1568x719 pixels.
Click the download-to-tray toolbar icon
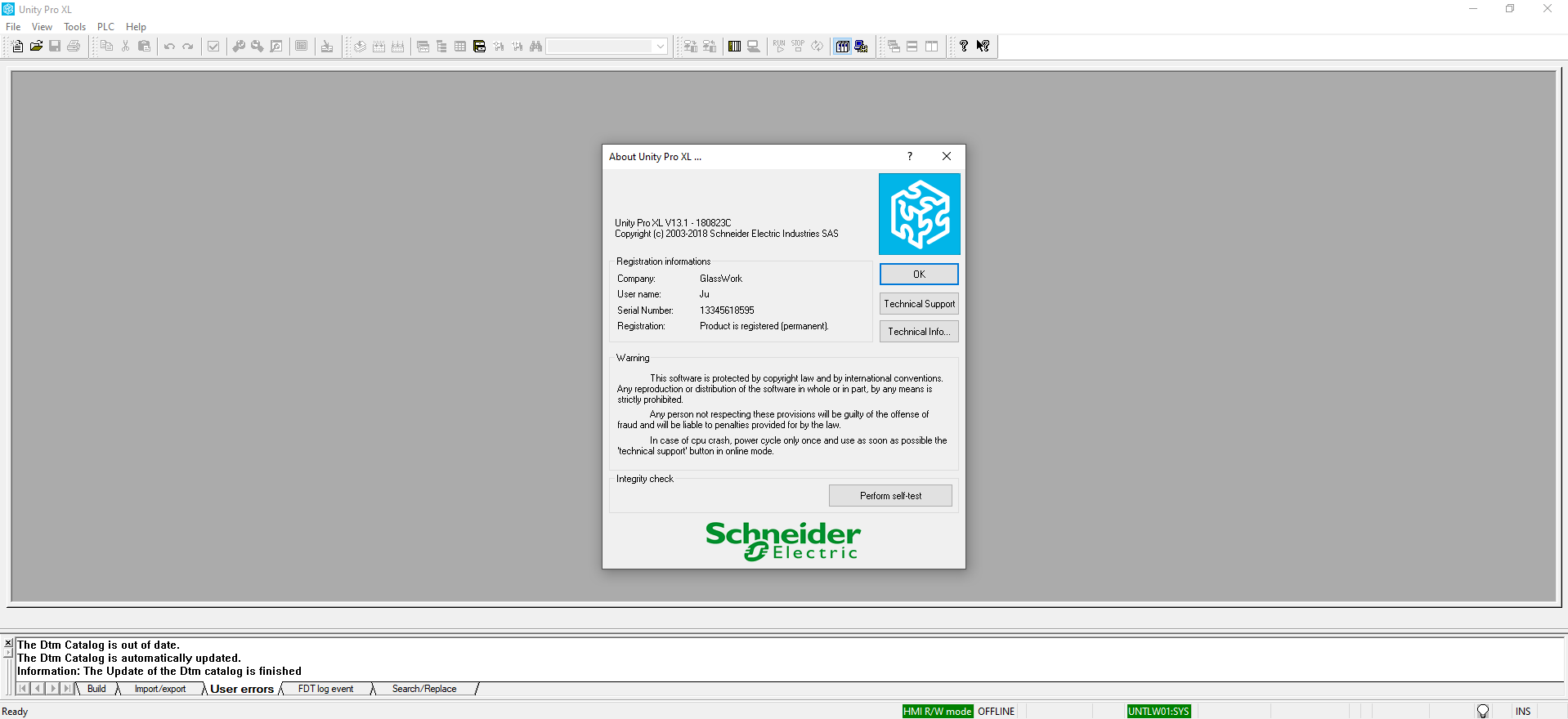coord(327,47)
